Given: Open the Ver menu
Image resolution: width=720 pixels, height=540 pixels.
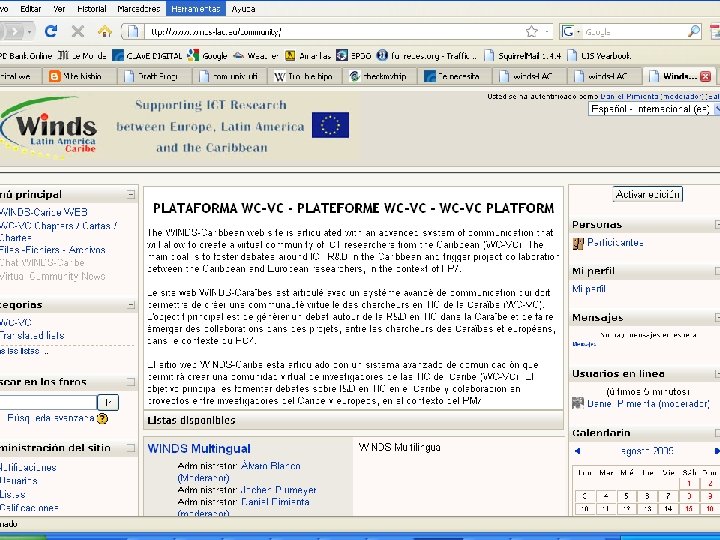Looking at the screenshot, I should coord(59,9).
